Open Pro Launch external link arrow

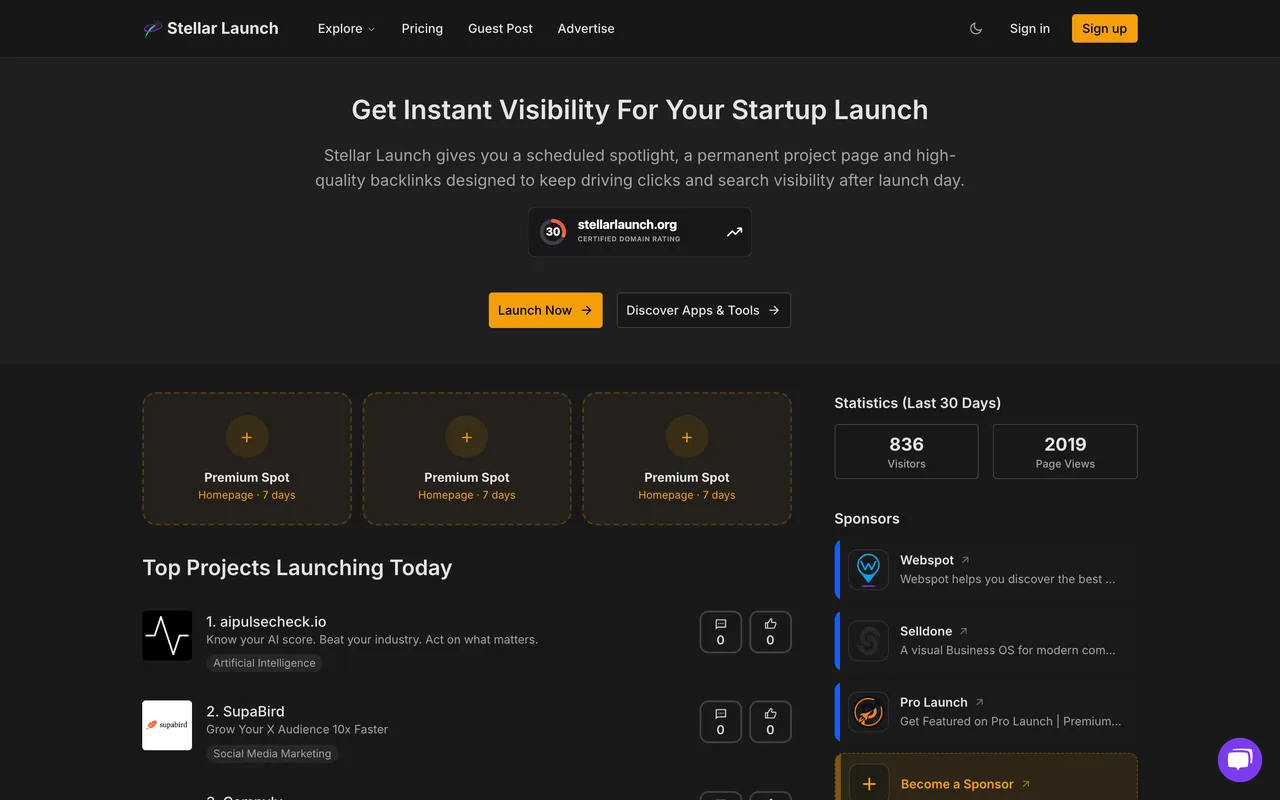click(x=980, y=702)
